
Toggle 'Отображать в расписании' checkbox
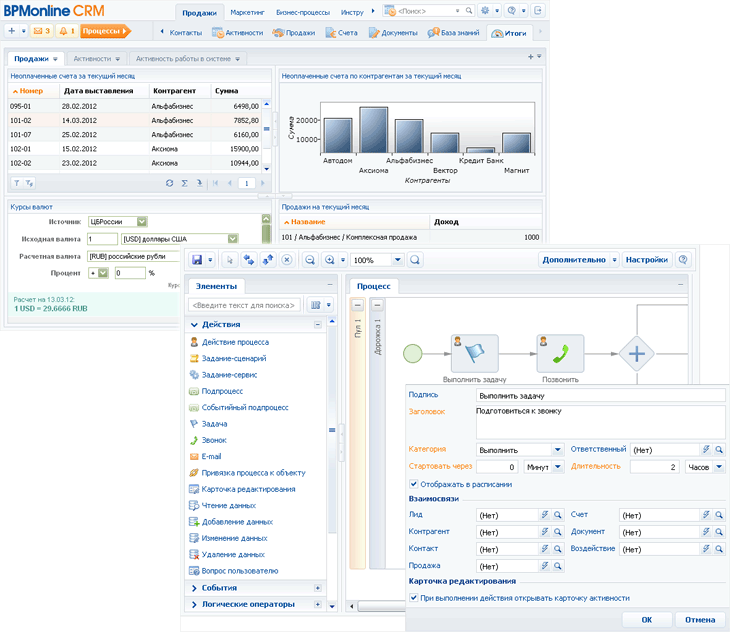click(x=414, y=484)
